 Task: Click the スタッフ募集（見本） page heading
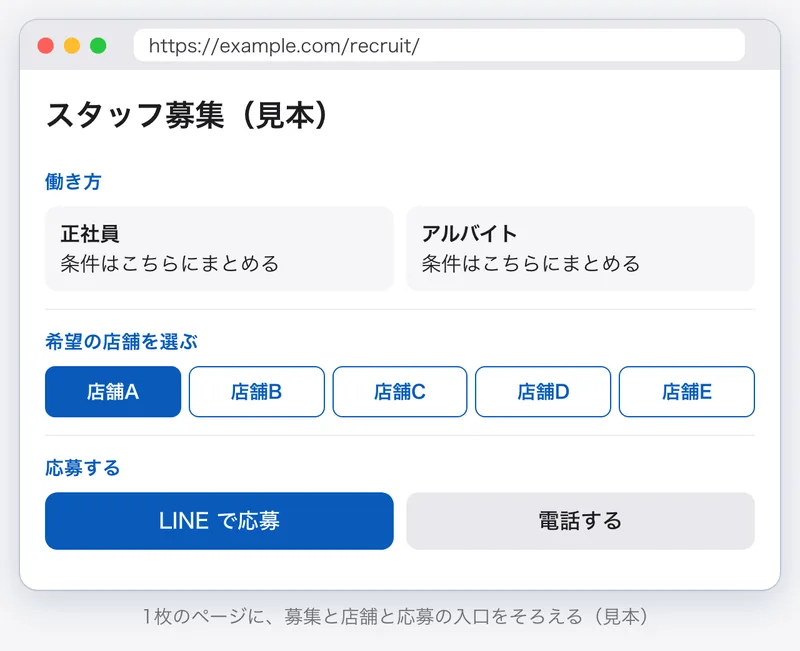coord(187,115)
